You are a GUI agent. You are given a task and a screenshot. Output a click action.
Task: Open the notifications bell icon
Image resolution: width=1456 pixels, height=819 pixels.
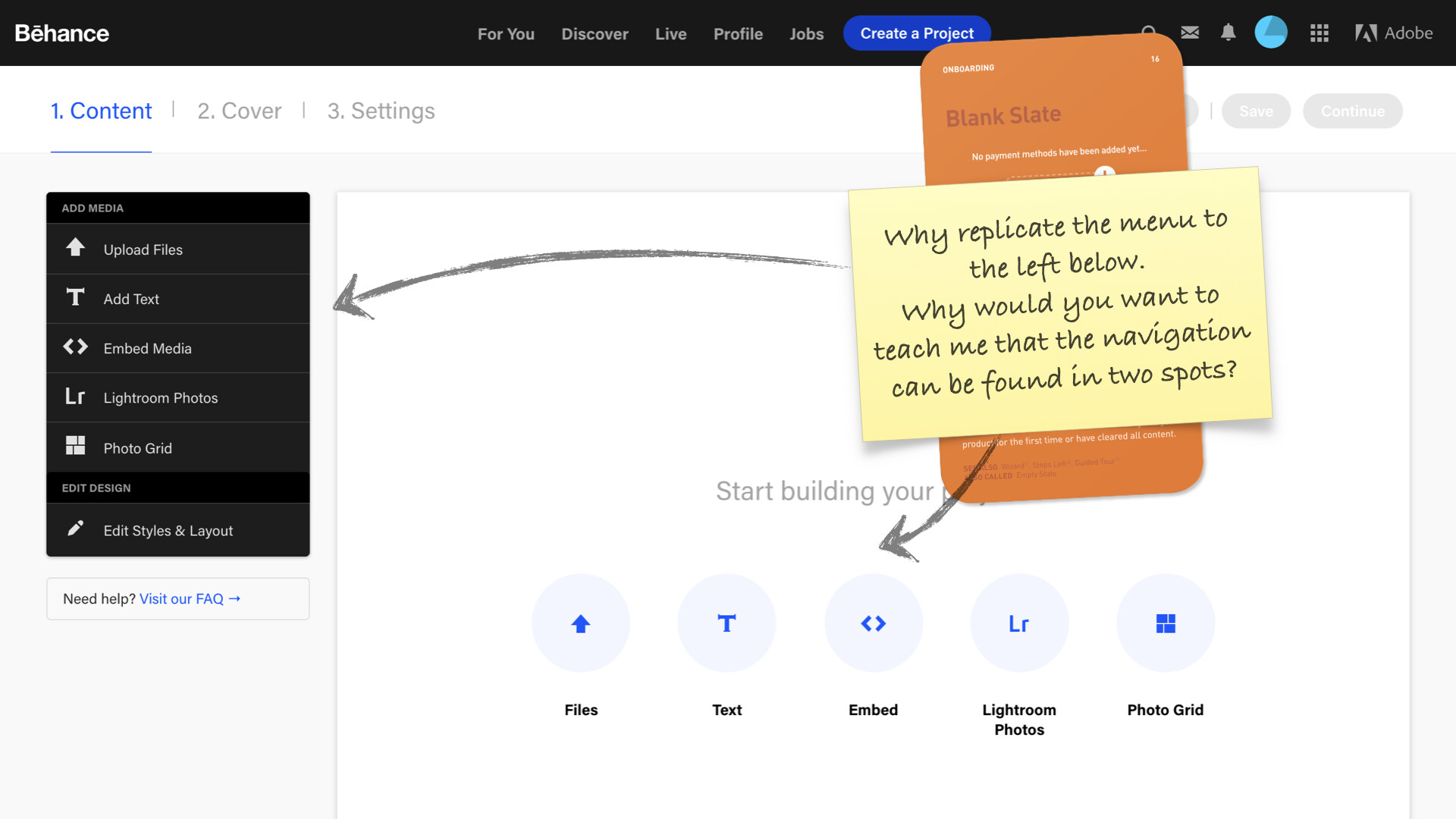[1228, 33]
